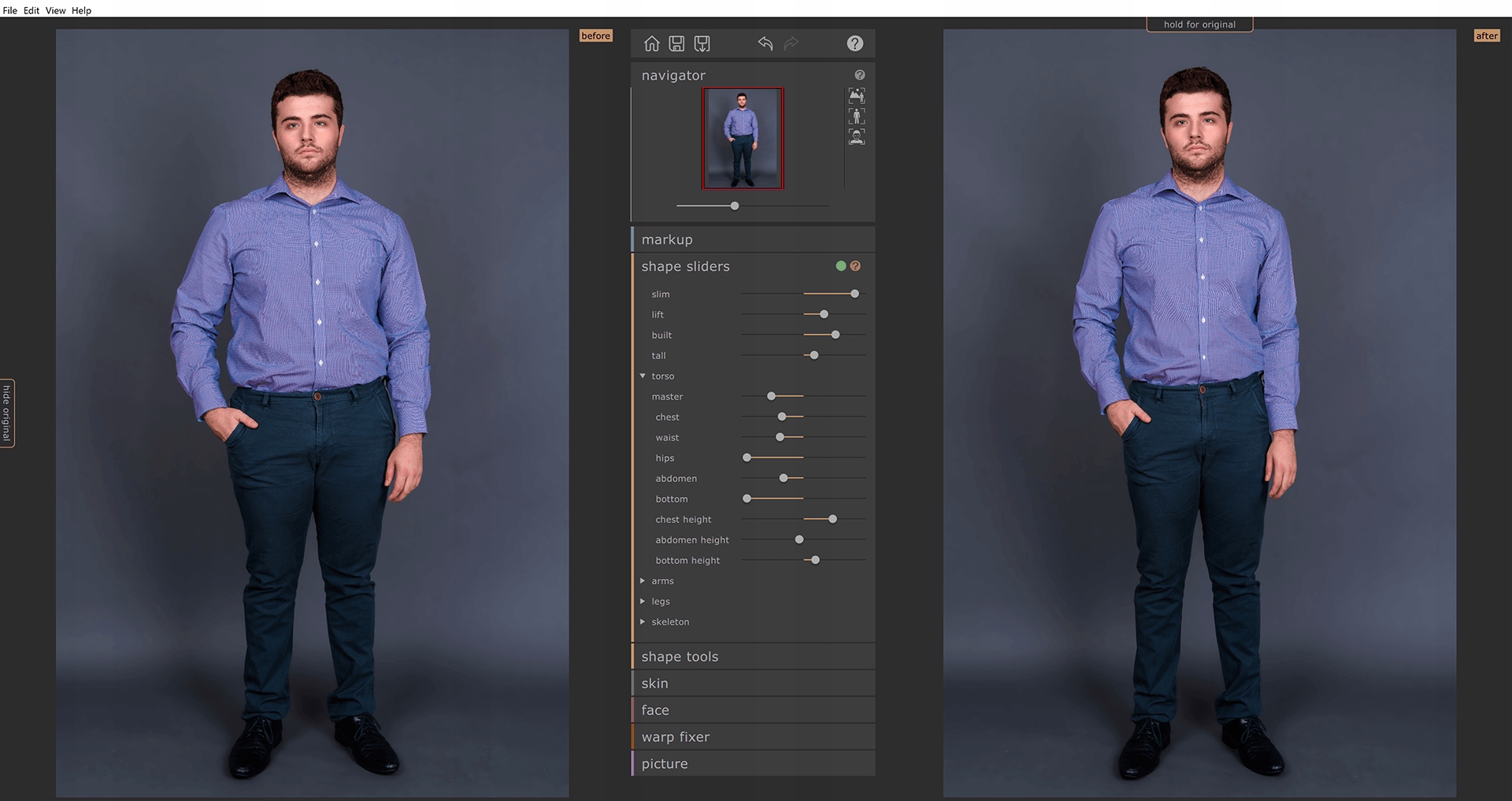Click the Save As export icon
The image size is (1512, 801).
(702, 44)
